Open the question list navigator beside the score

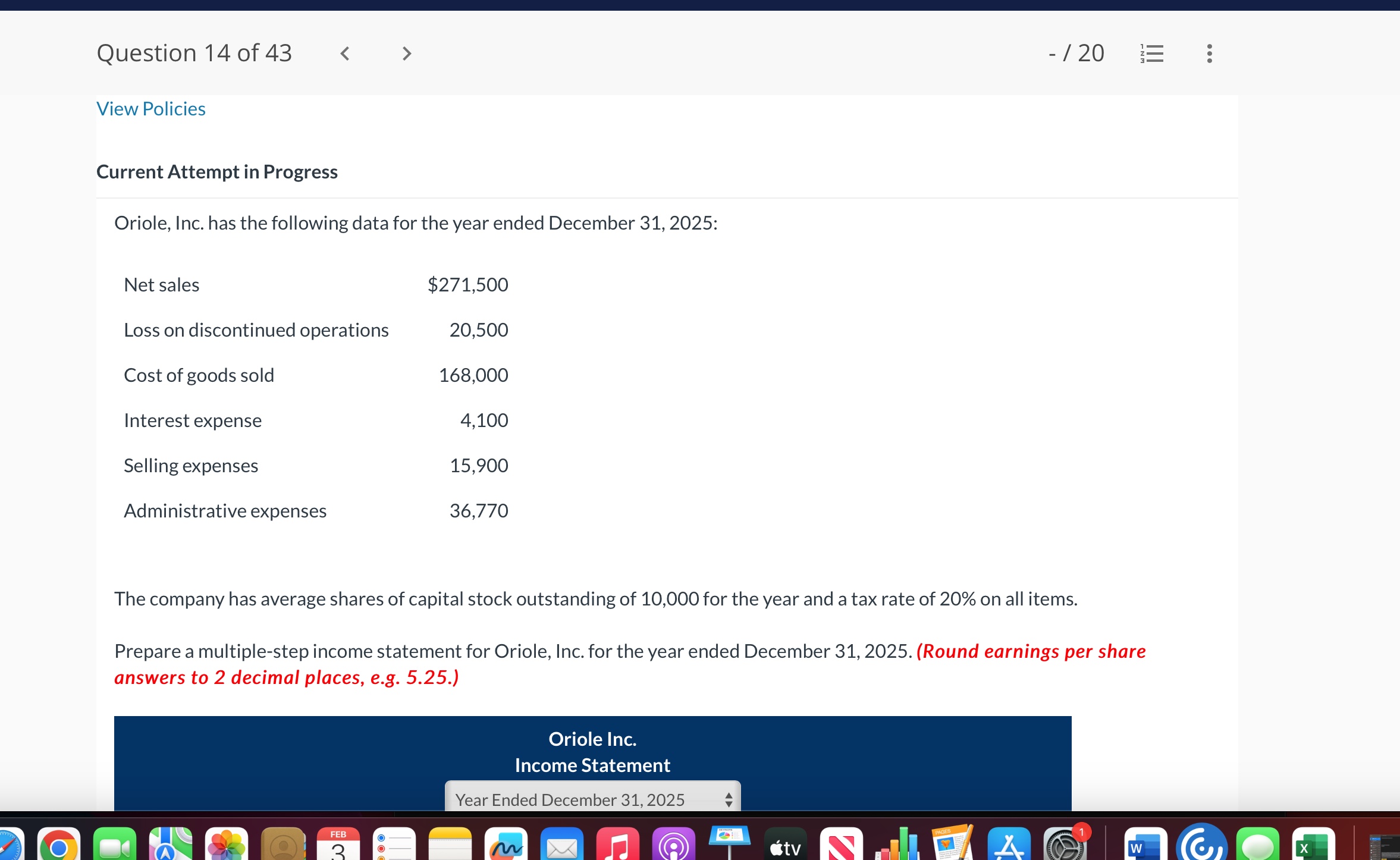pos(1152,53)
